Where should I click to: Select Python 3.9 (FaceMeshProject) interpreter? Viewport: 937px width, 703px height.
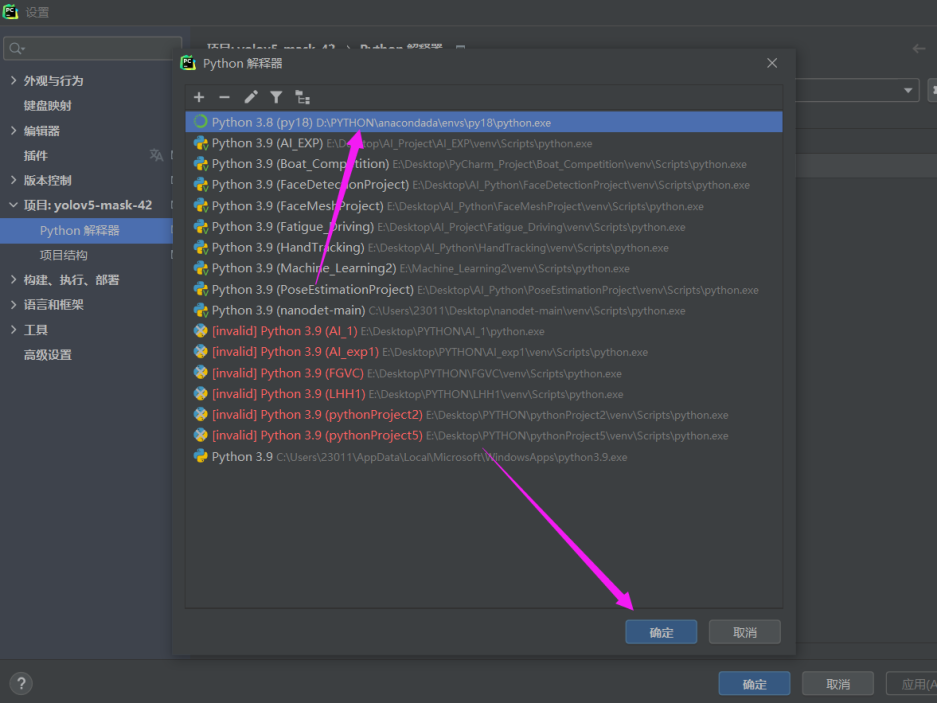coord(483,206)
